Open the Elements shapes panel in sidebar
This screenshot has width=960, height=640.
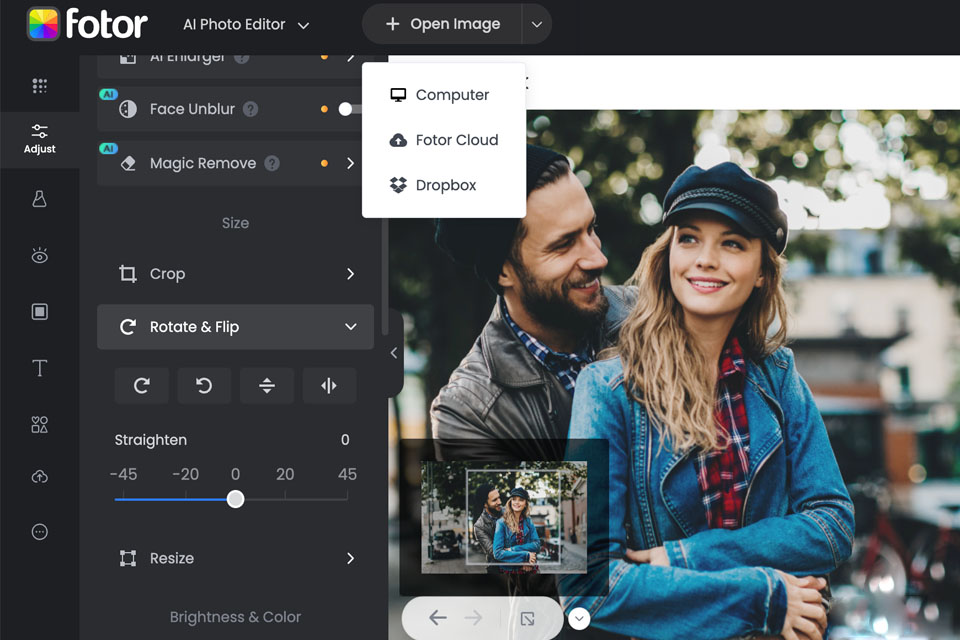40,425
